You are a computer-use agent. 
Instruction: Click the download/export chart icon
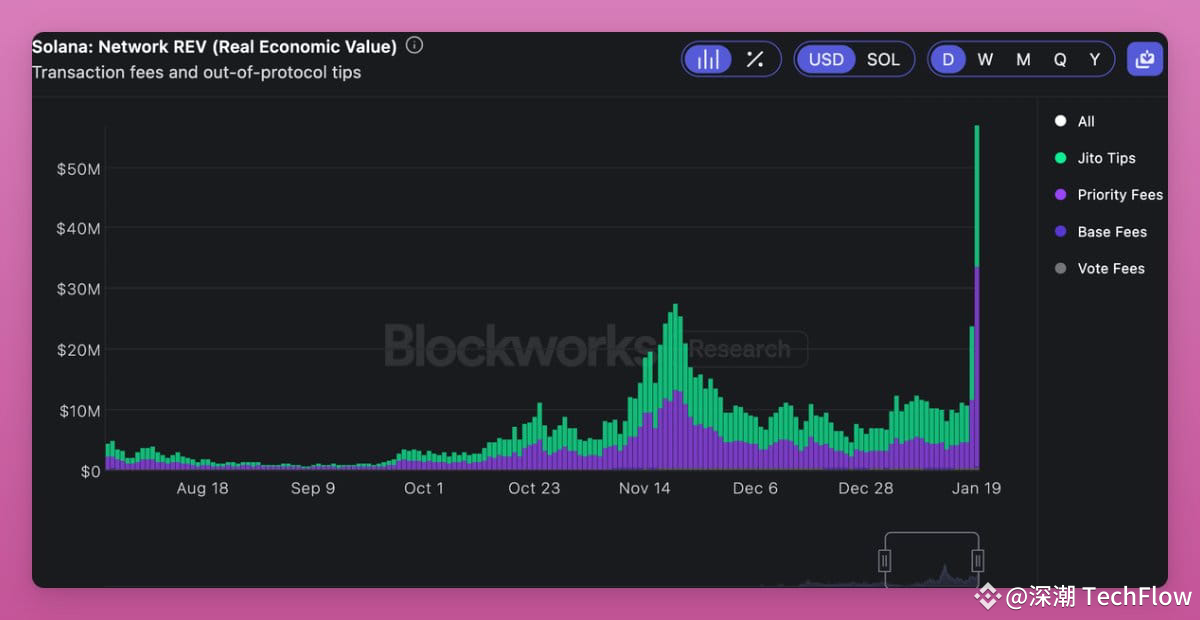1144,59
